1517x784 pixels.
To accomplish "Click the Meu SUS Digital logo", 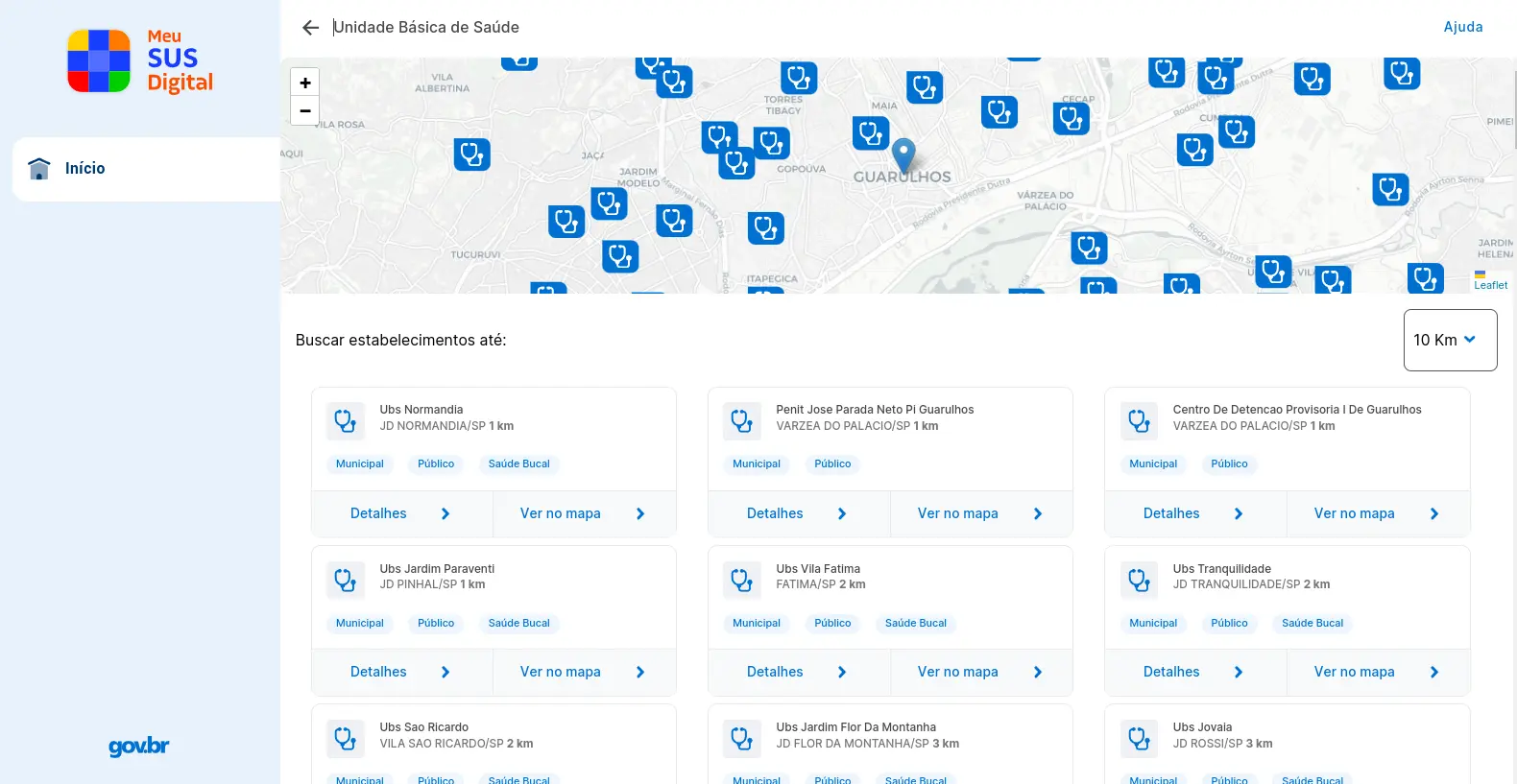I will pos(140,61).
